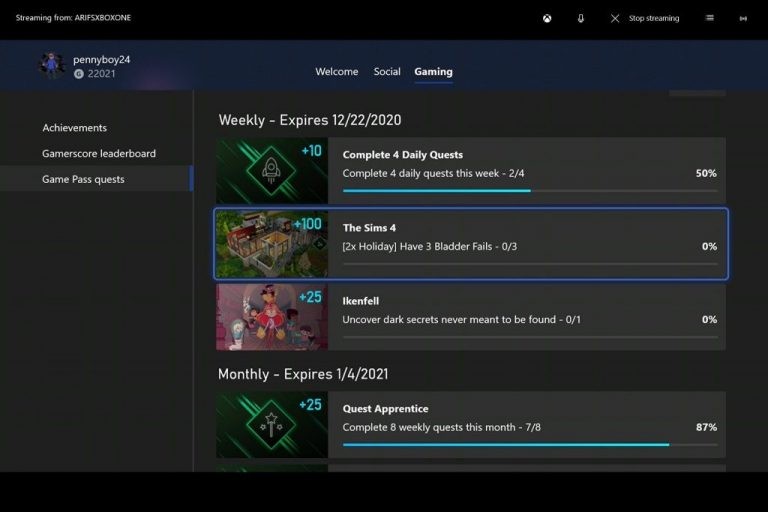Click the +10 reward on the Daily Quests card
Viewport: 768px width, 512px height.
coord(312,151)
